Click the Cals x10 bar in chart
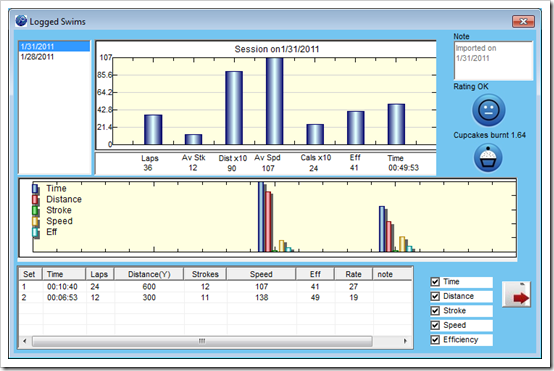Screen dimensions: 554x371 tap(315, 135)
